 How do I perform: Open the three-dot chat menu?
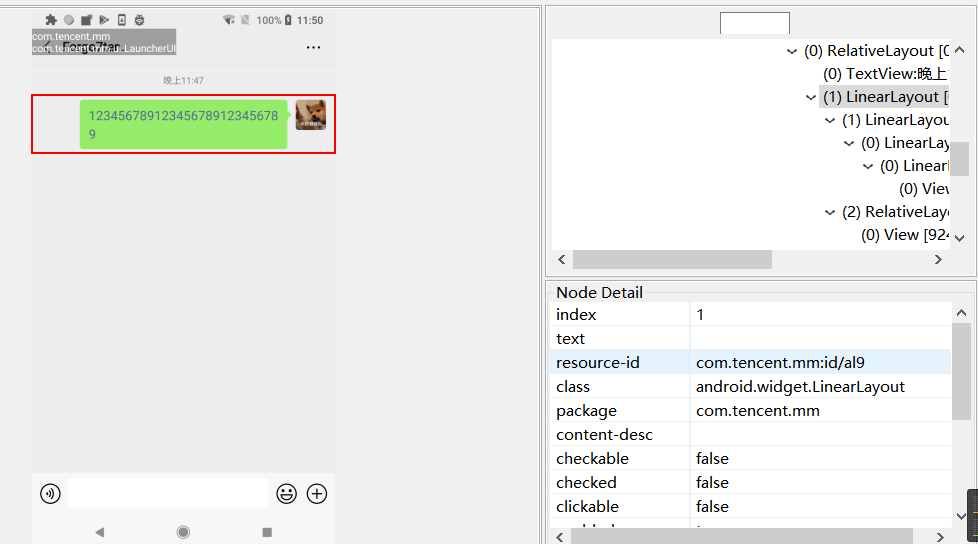tap(314, 47)
